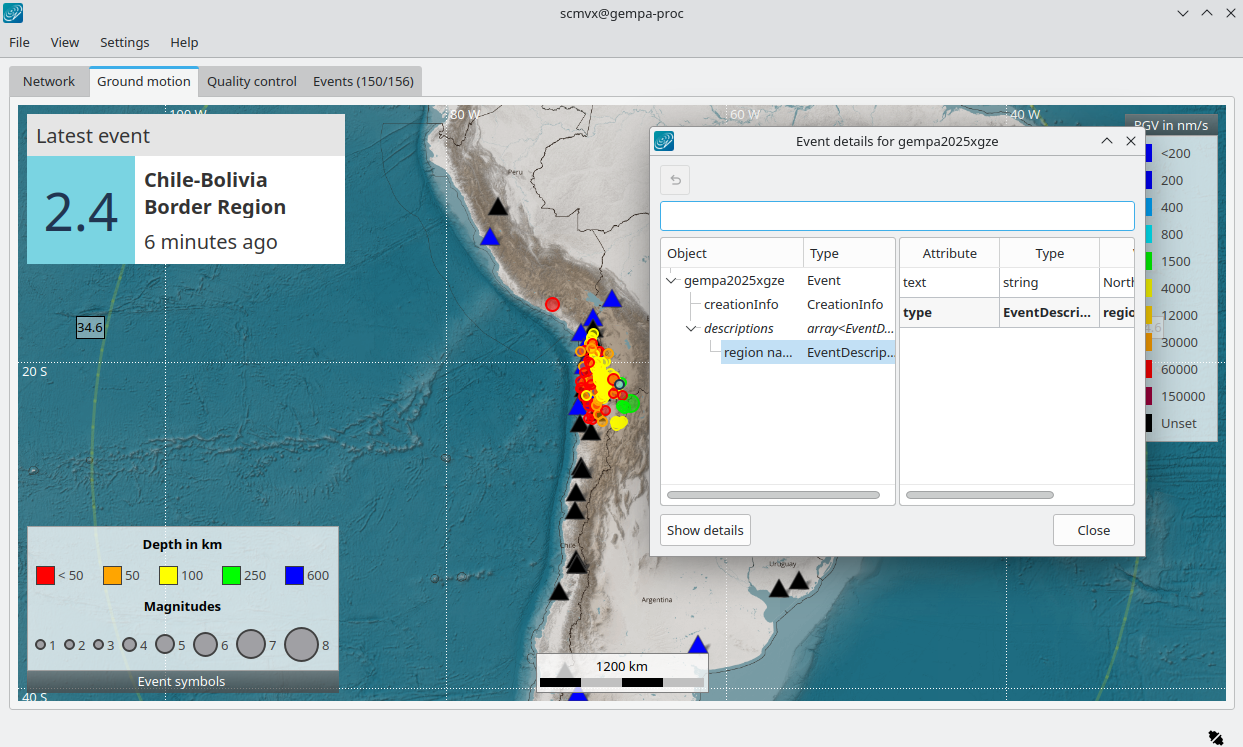
Task: Click the status icon in the bottom-right corner
Action: tap(1215, 737)
